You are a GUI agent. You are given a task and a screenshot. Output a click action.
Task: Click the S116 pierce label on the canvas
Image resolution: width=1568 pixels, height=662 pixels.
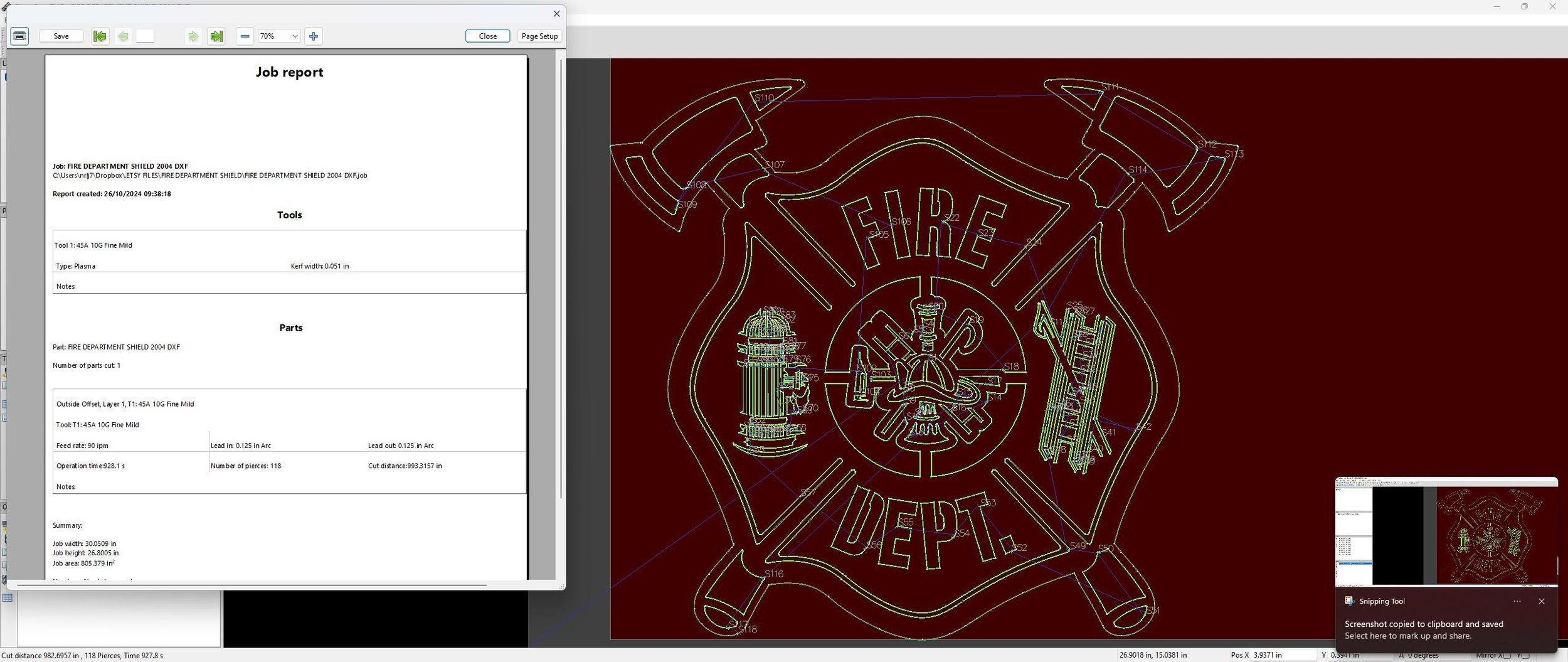774,574
